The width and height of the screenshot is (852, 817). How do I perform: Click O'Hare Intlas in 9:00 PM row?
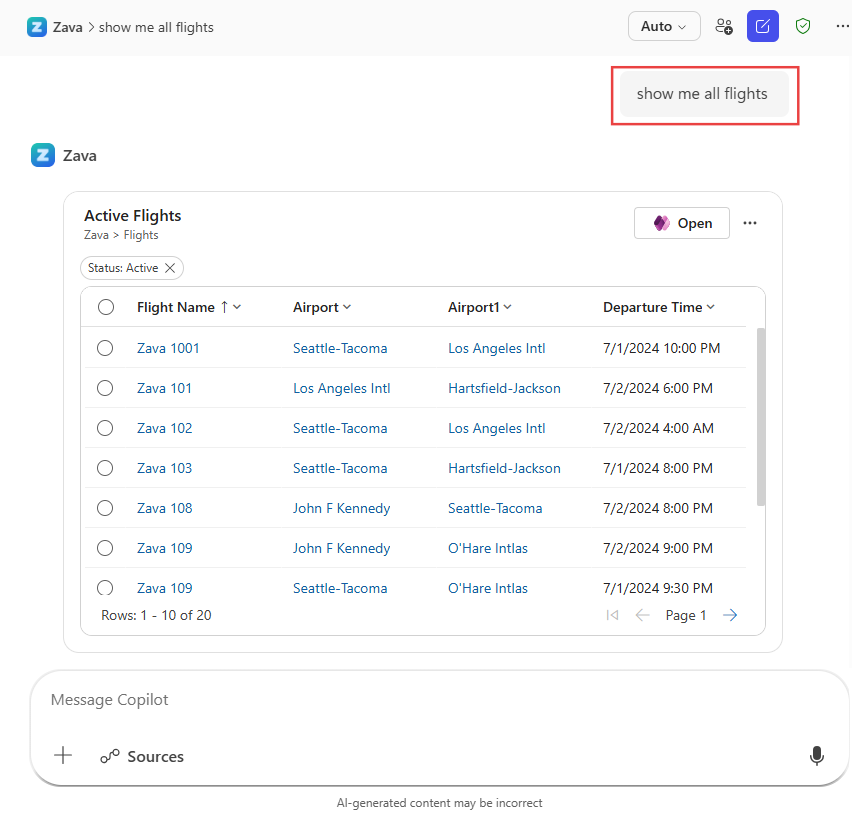487,548
